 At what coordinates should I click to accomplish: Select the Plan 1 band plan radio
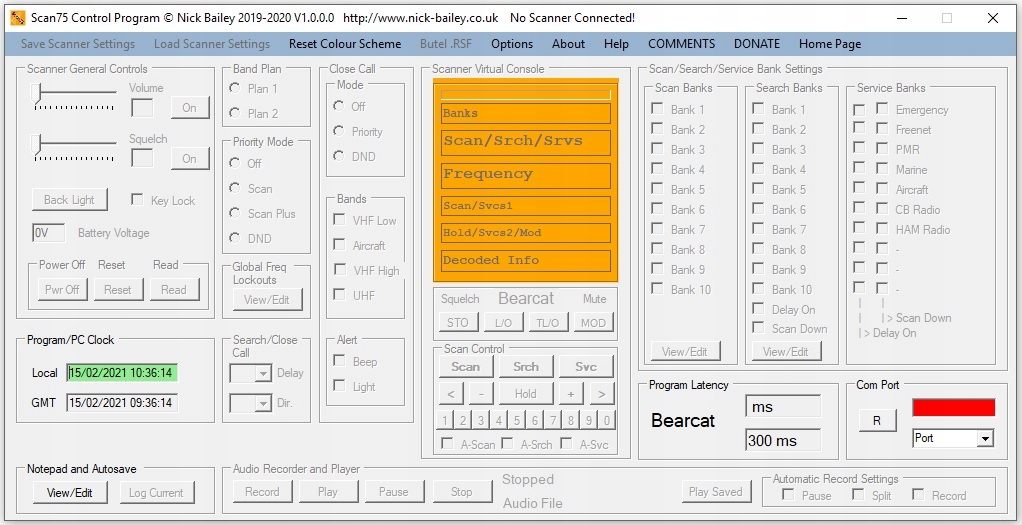coord(236,89)
